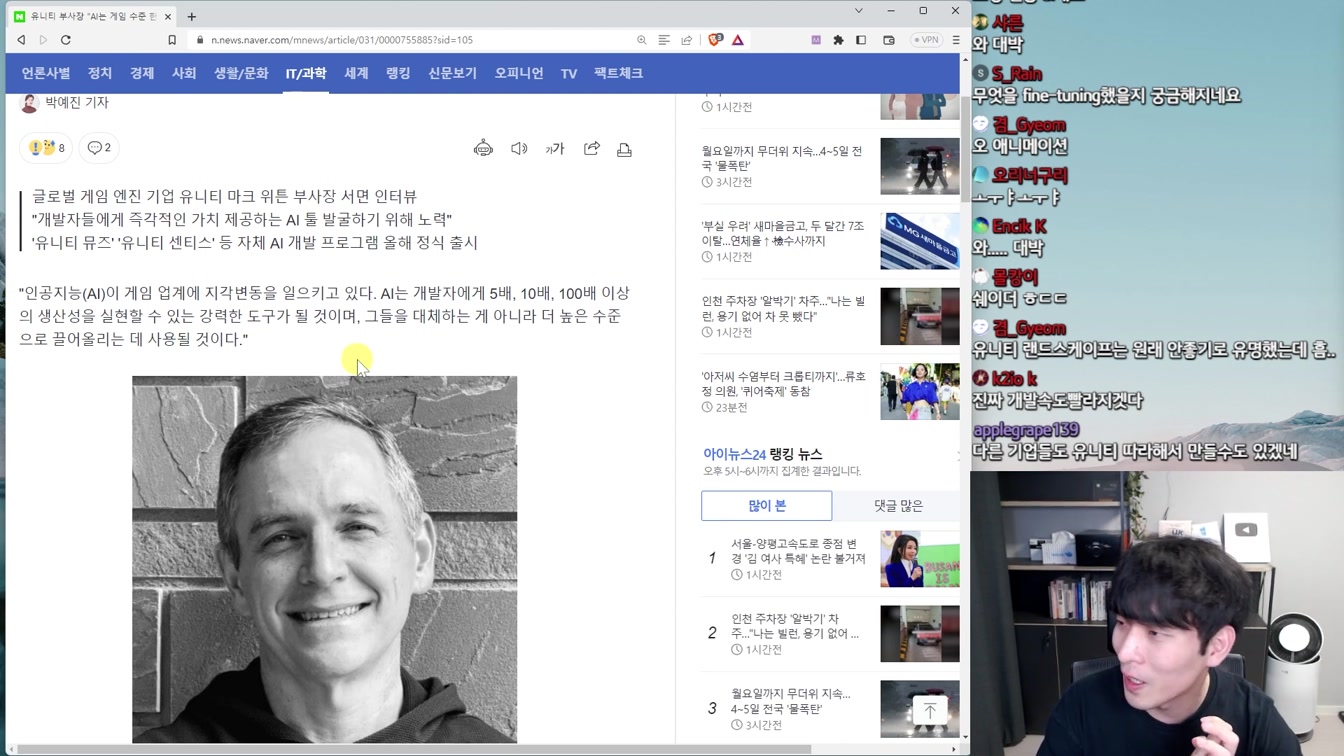This screenshot has width=1344, height=756.
Task: Open the Brave Shields lion icon
Action: [x=715, y=40]
